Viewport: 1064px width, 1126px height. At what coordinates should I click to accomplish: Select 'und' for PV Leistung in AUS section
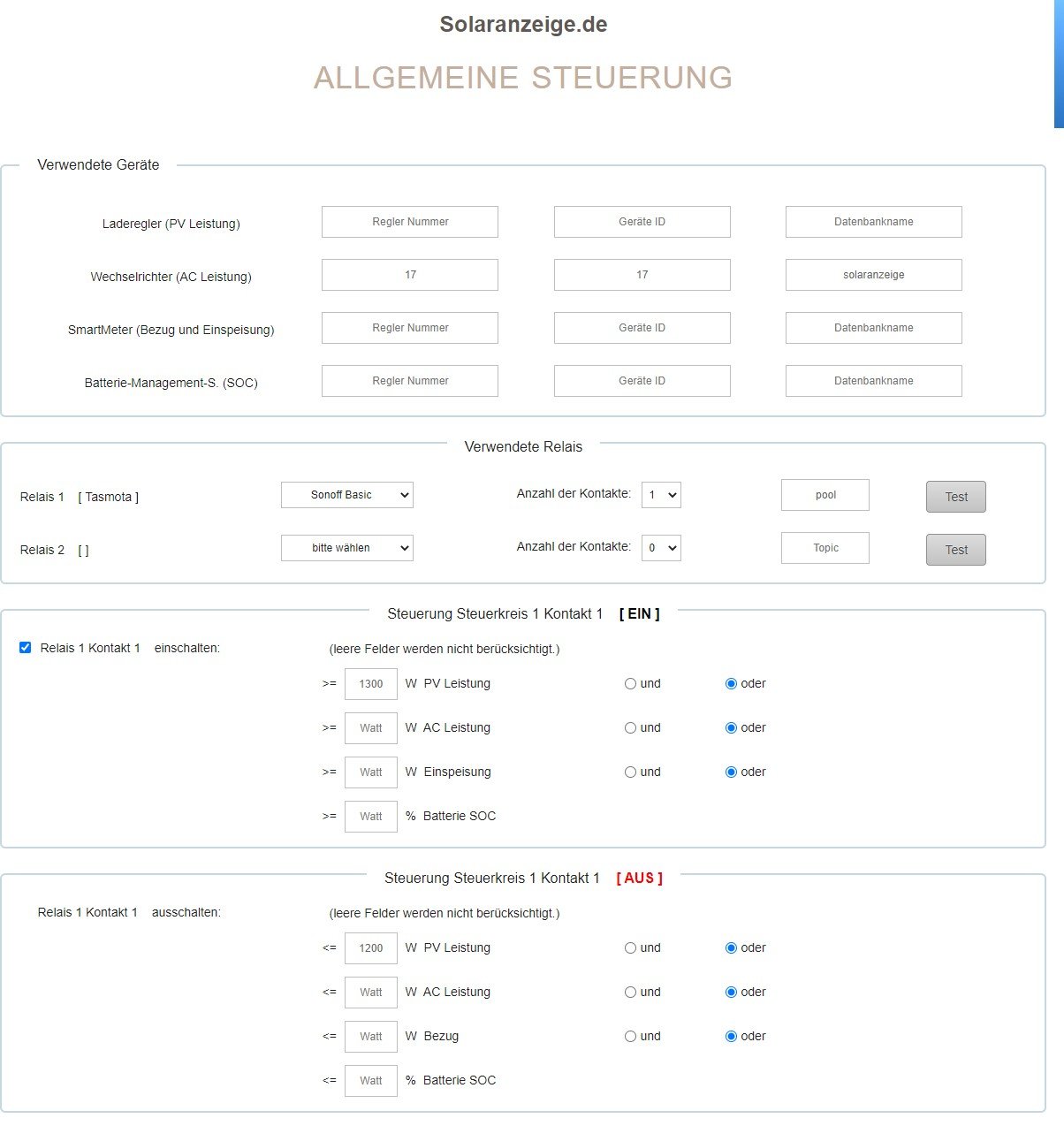pyautogui.click(x=630, y=948)
